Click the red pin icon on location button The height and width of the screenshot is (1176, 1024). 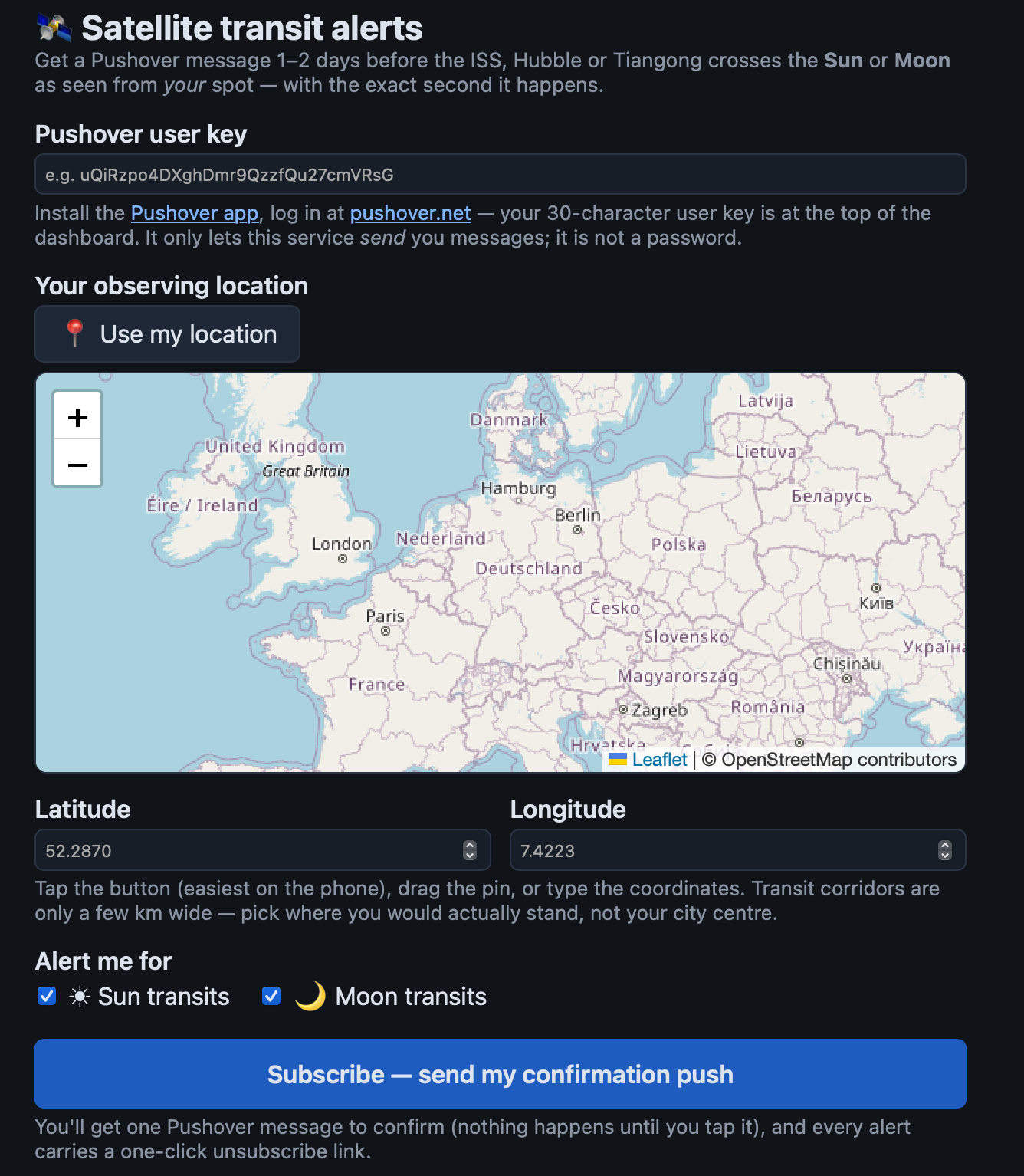(x=74, y=333)
